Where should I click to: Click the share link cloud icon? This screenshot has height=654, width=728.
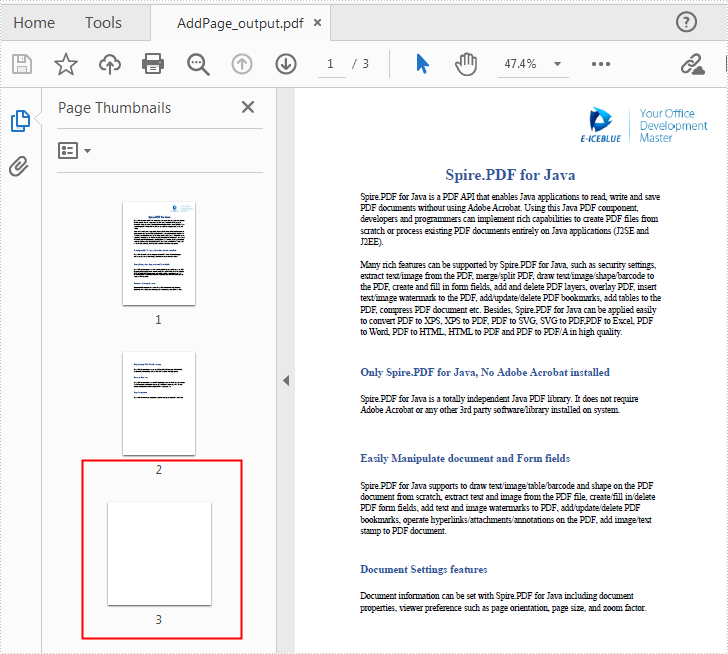click(693, 64)
